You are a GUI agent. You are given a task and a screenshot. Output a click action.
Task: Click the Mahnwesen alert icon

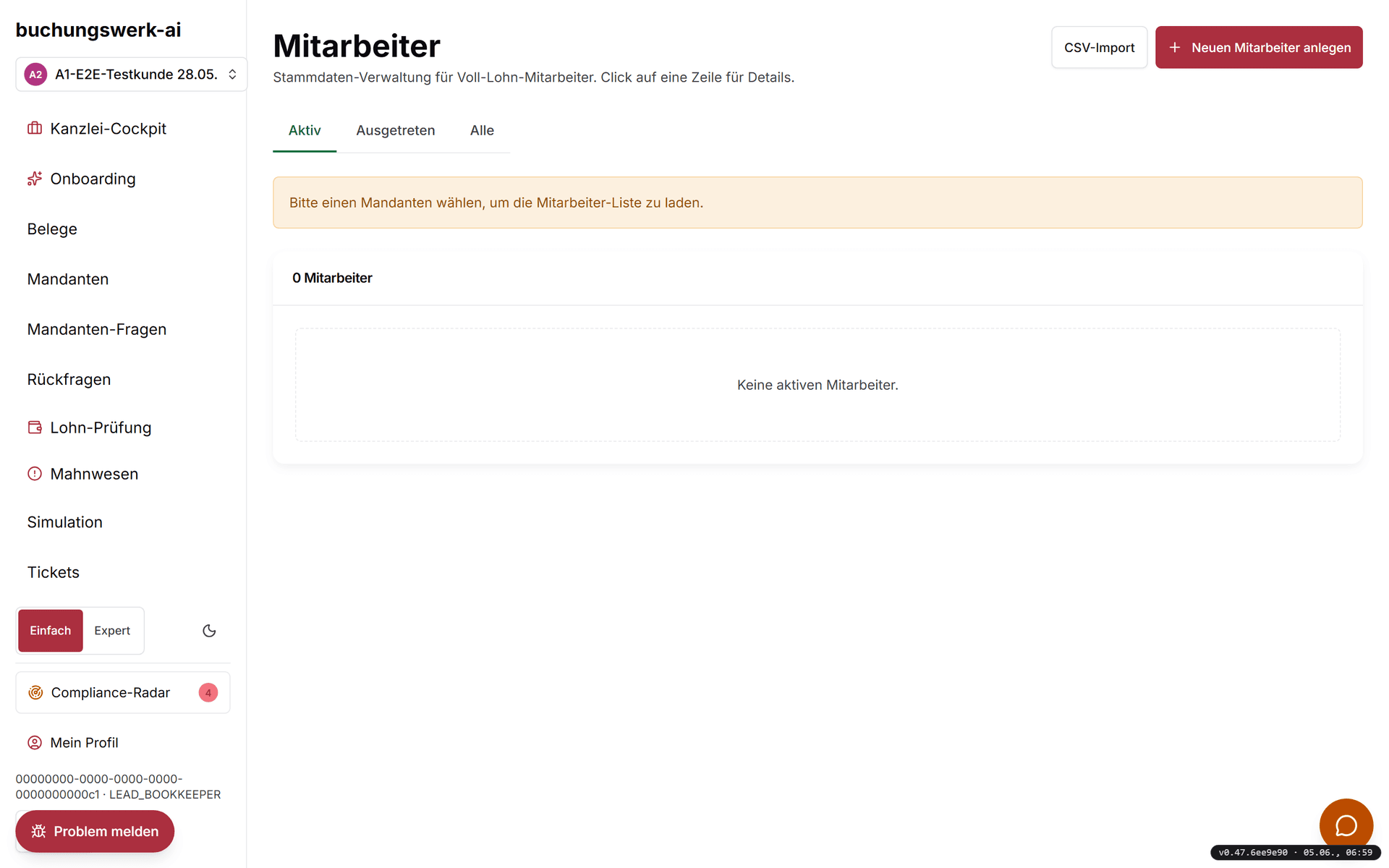point(35,474)
